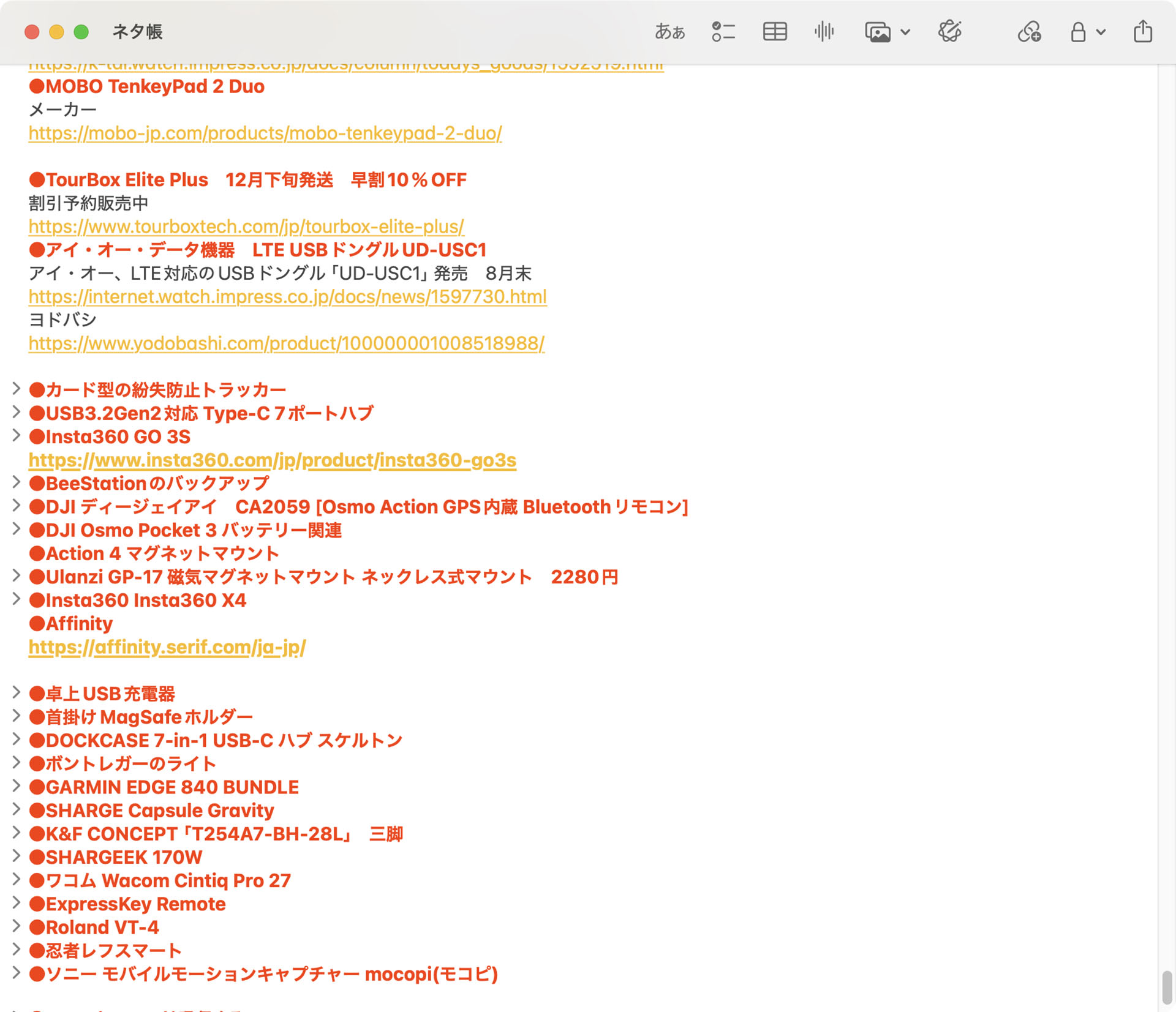Open the yodobashi.com product link

287,343
